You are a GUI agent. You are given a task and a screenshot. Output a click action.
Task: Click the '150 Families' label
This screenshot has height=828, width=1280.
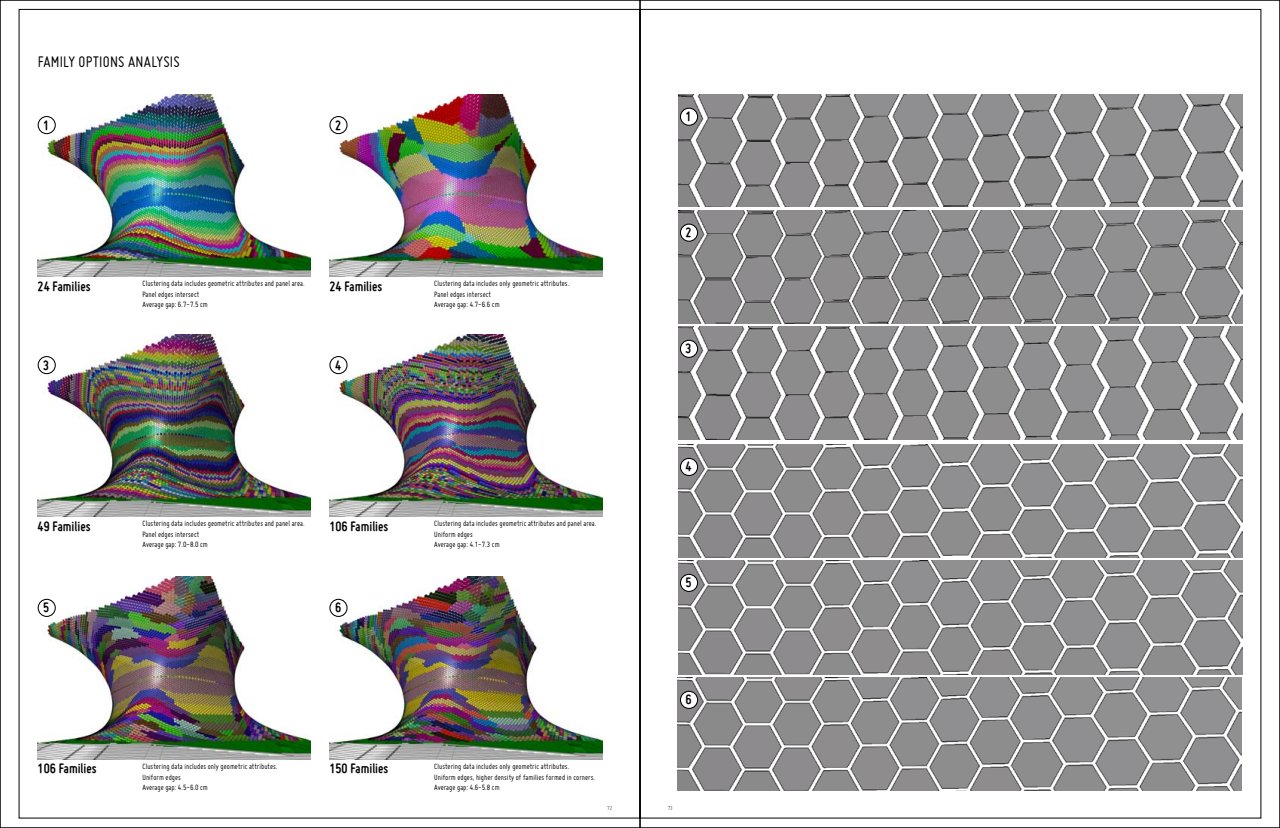[359, 769]
